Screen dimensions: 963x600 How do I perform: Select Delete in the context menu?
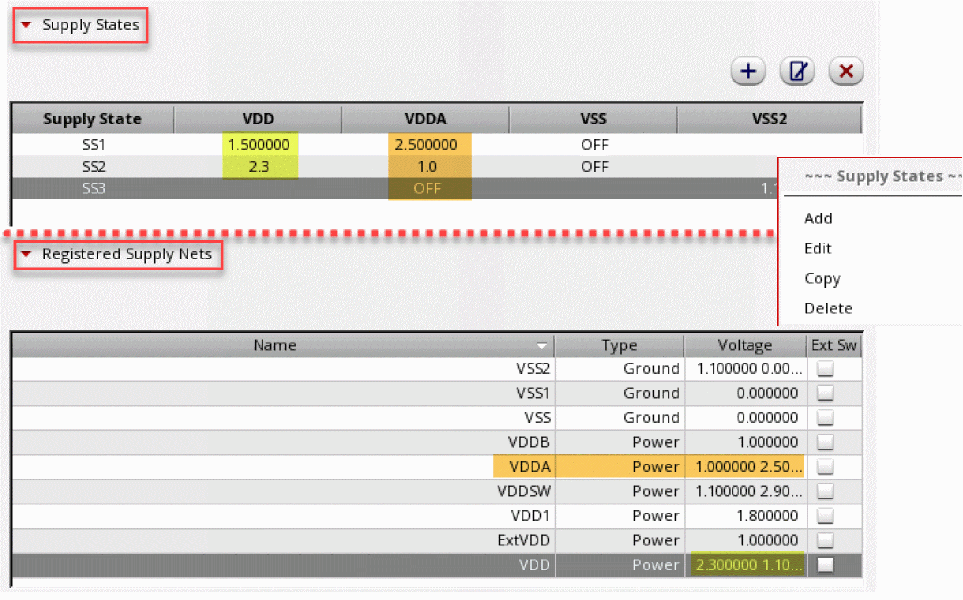[828, 308]
